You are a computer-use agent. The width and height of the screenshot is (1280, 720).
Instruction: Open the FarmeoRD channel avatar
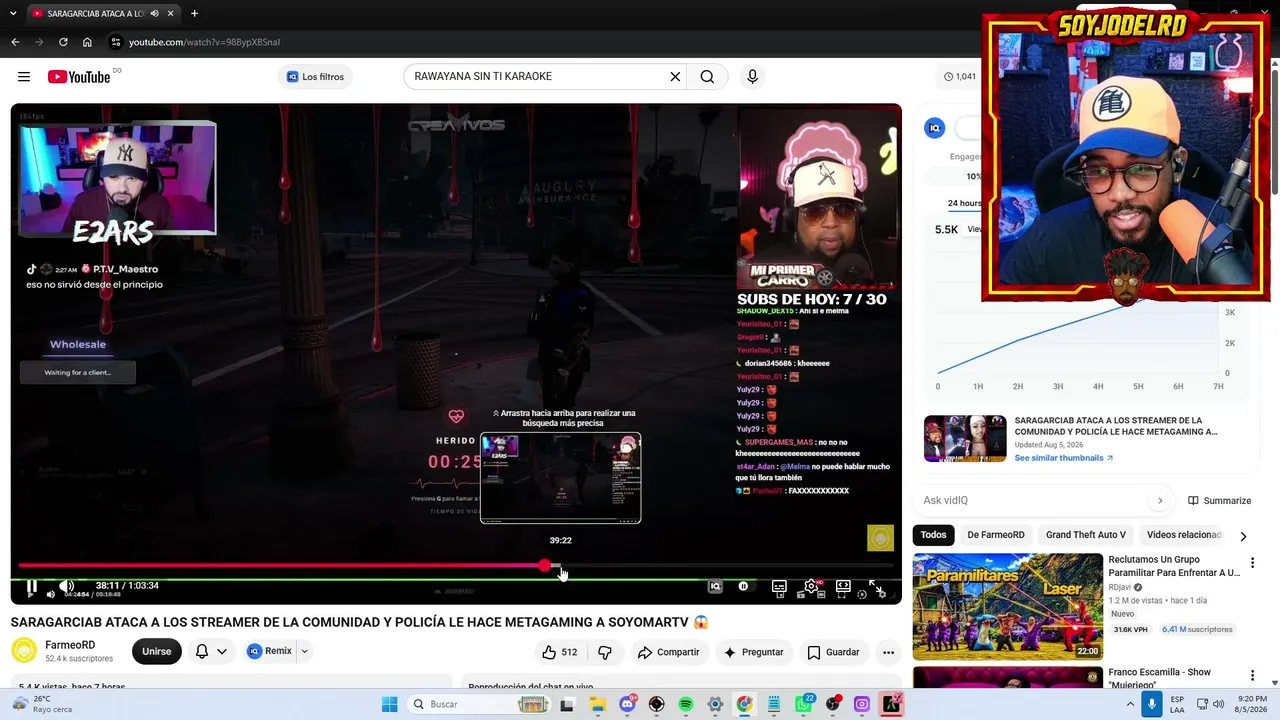click(24, 651)
